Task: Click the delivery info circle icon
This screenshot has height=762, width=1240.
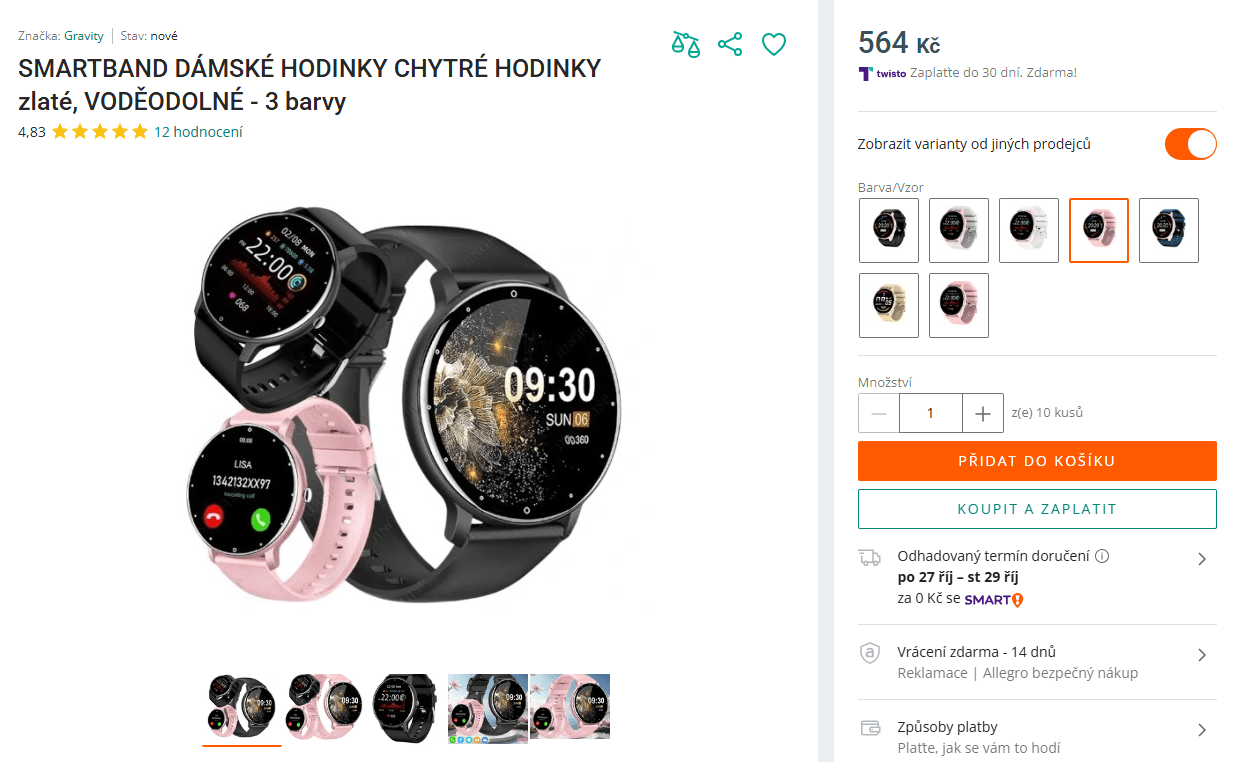Action: point(1102,556)
